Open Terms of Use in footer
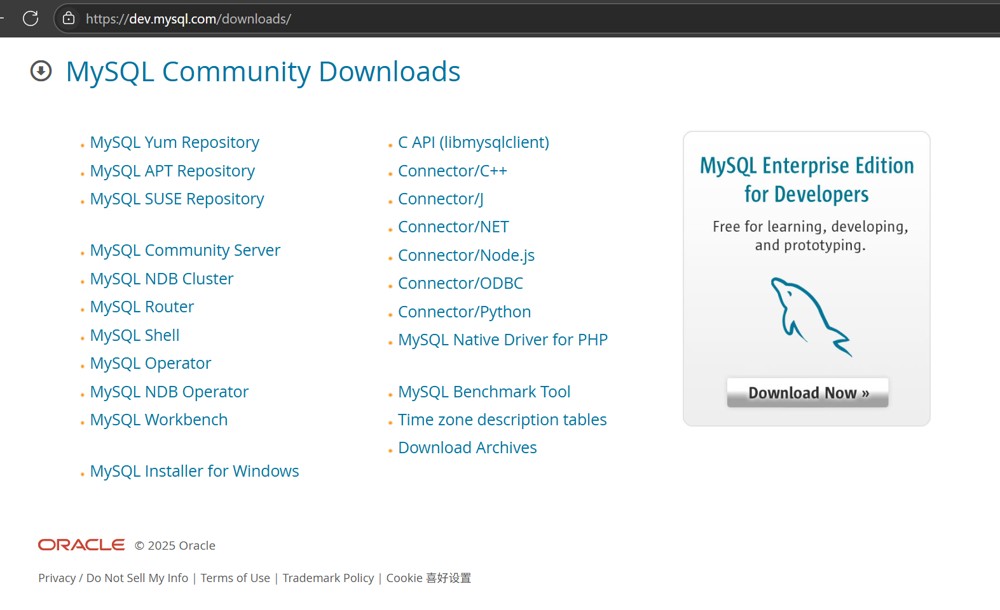Viewport: 1000px width, 610px height. pyautogui.click(x=235, y=577)
